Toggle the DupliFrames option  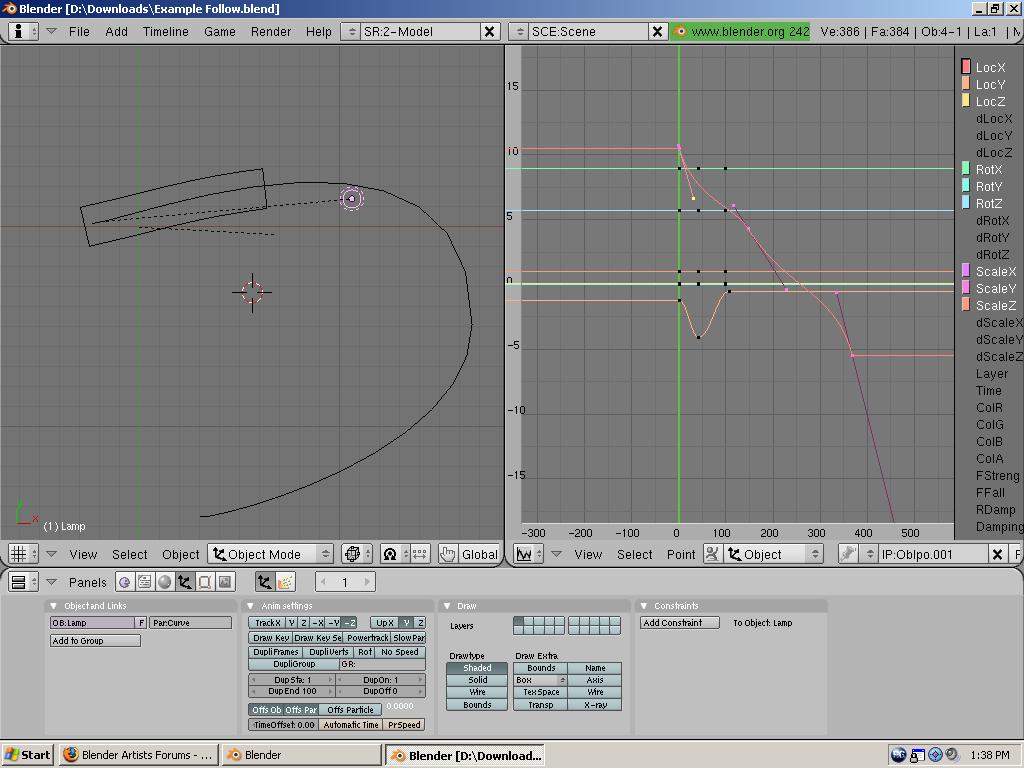[276, 652]
